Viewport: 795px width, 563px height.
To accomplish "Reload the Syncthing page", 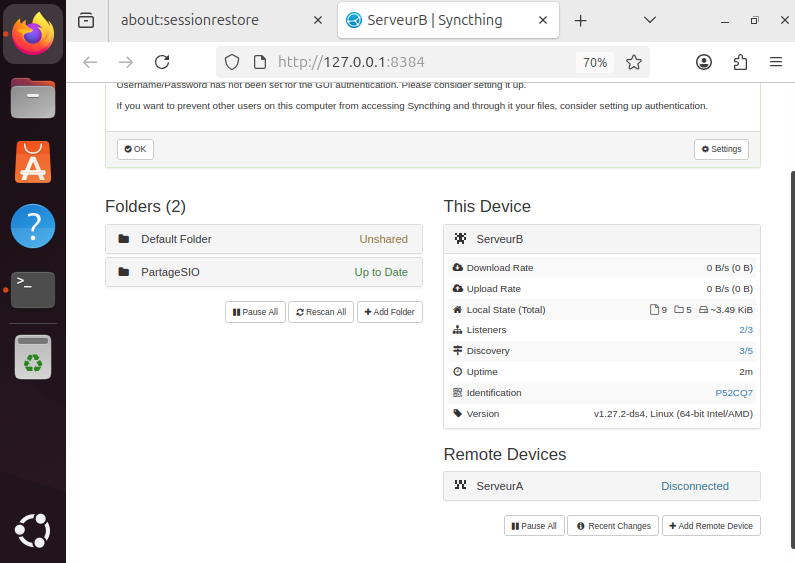I will tap(162, 62).
